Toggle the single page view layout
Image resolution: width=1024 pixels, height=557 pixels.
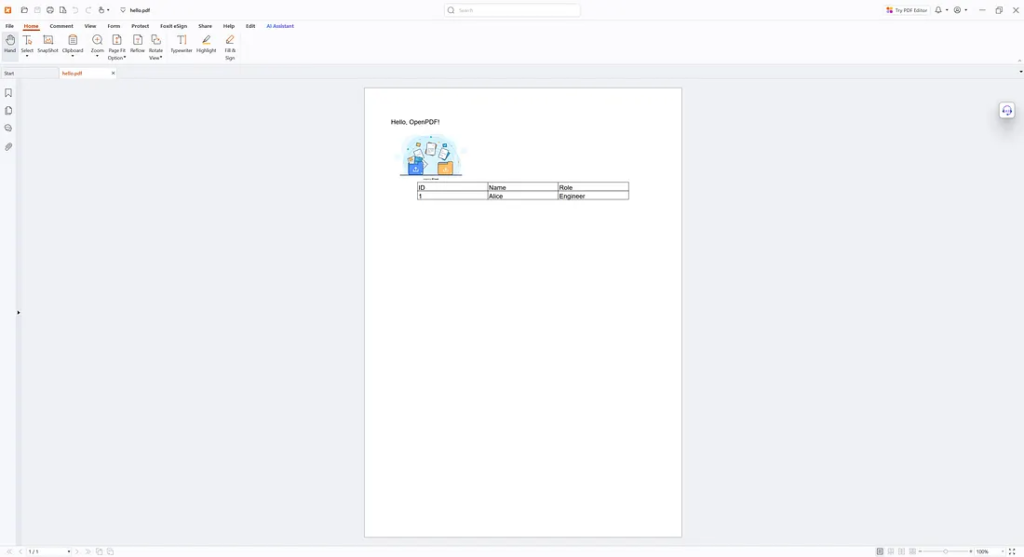point(880,551)
